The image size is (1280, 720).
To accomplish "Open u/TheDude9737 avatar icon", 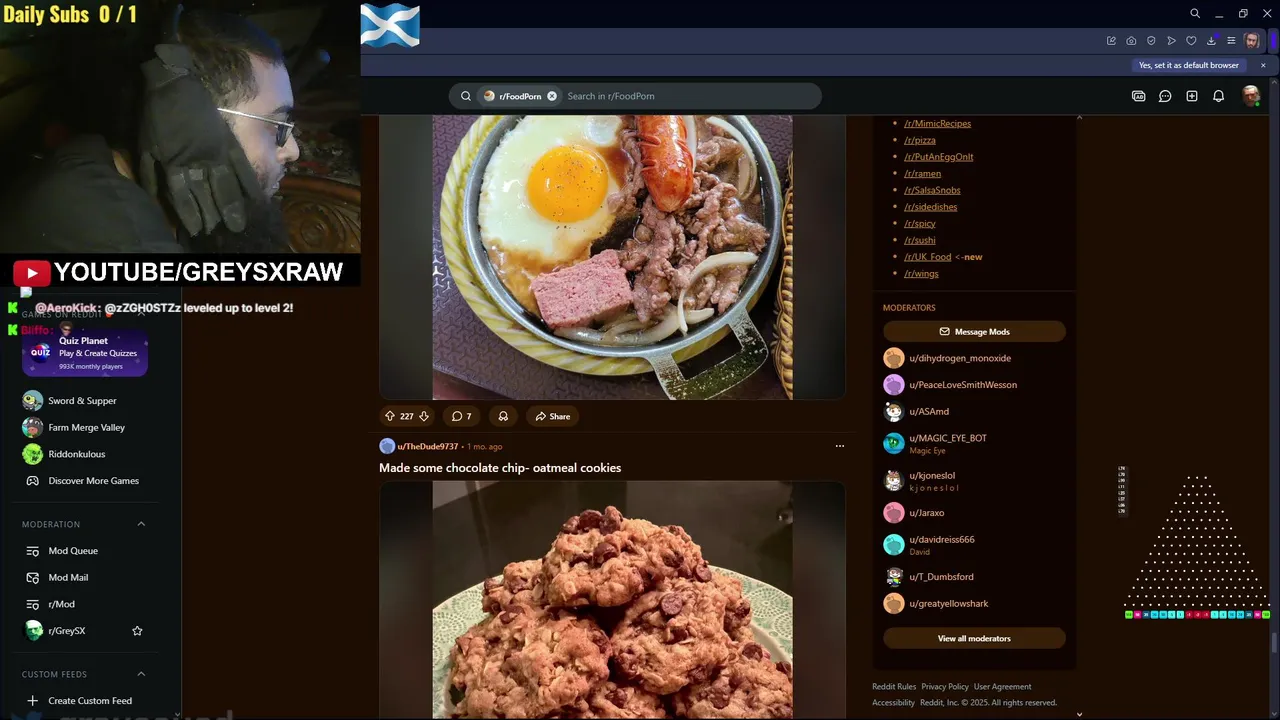I will [x=387, y=446].
